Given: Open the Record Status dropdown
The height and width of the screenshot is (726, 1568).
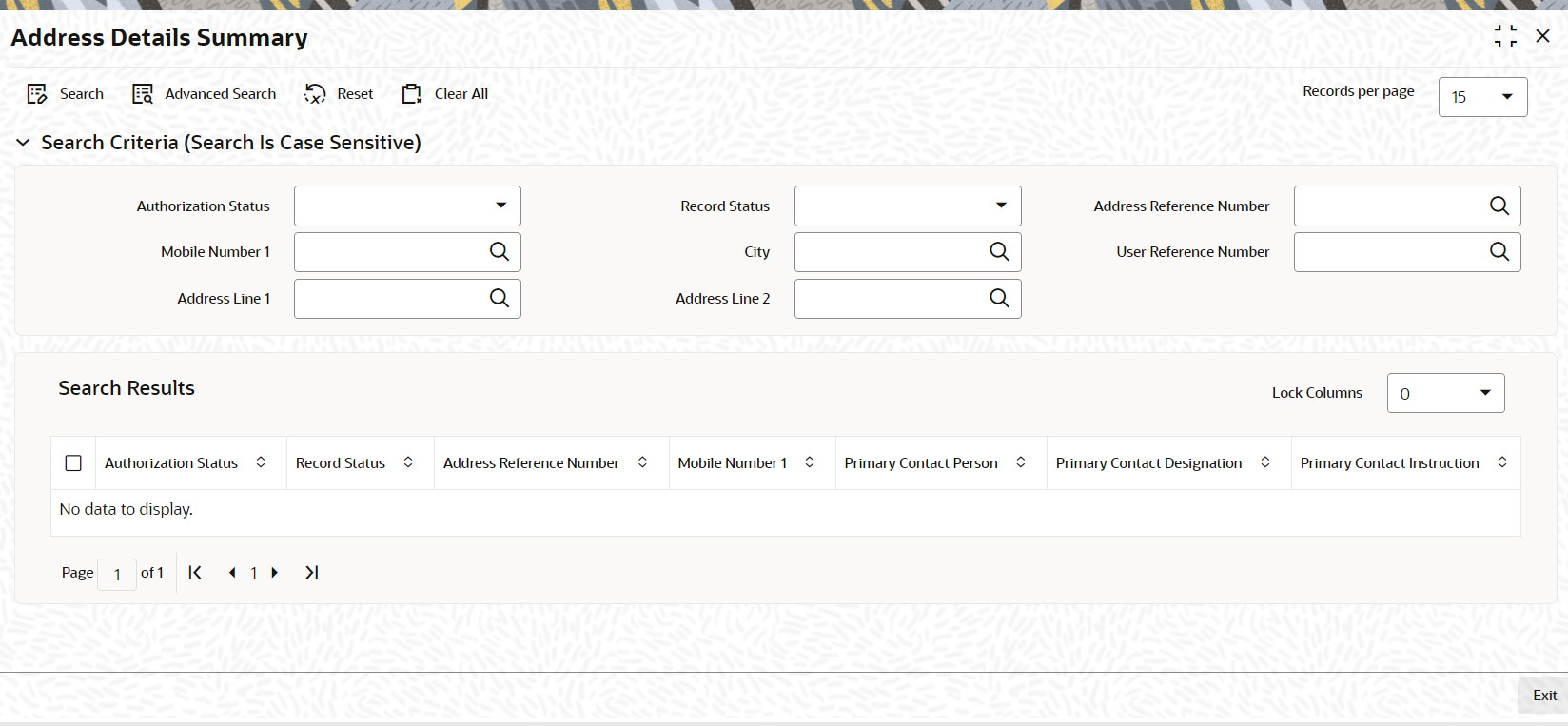Looking at the screenshot, I should tap(908, 206).
